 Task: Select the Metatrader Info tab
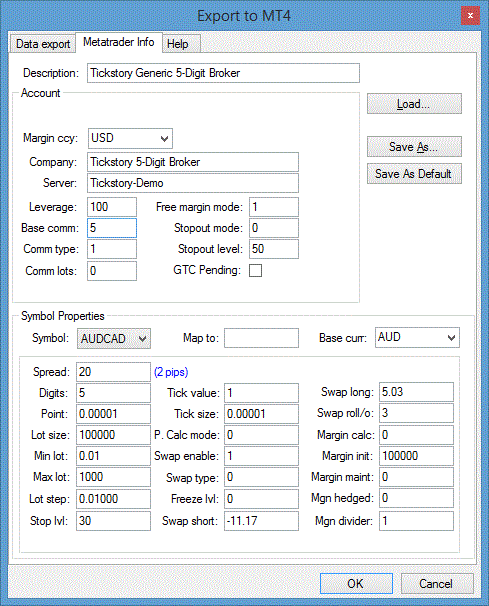click(119, 42)
